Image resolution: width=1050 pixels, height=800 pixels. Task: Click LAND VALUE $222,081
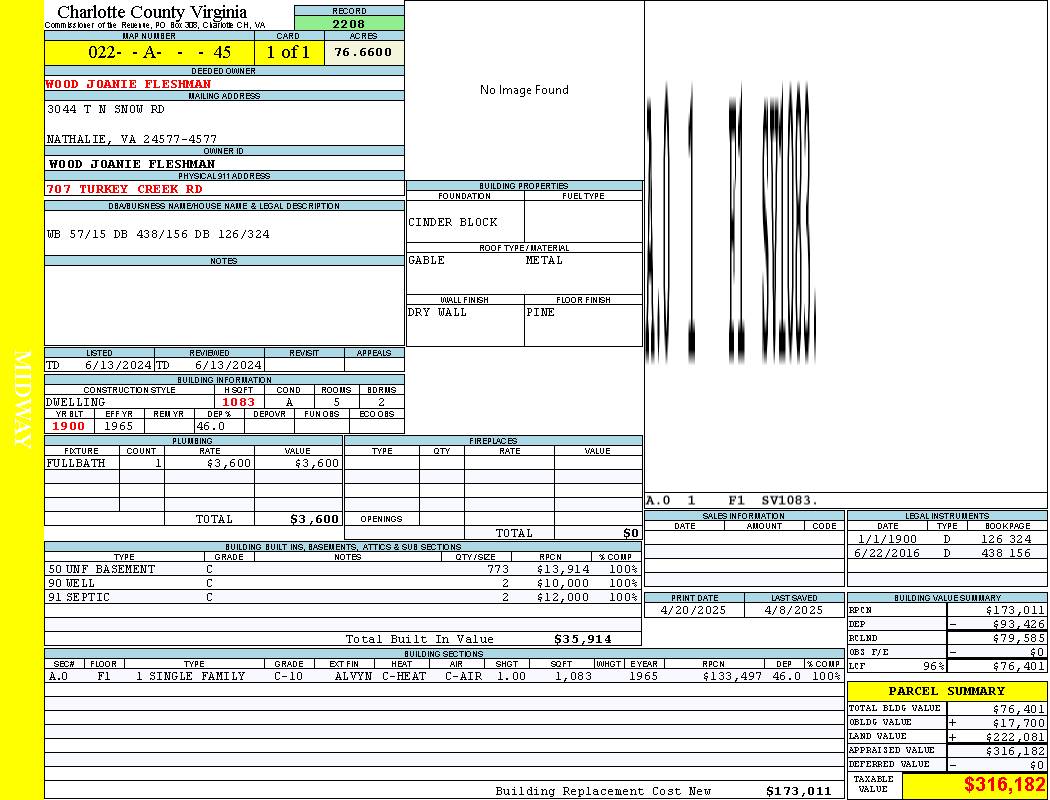pyautogui.click(x=1015, y=737)
